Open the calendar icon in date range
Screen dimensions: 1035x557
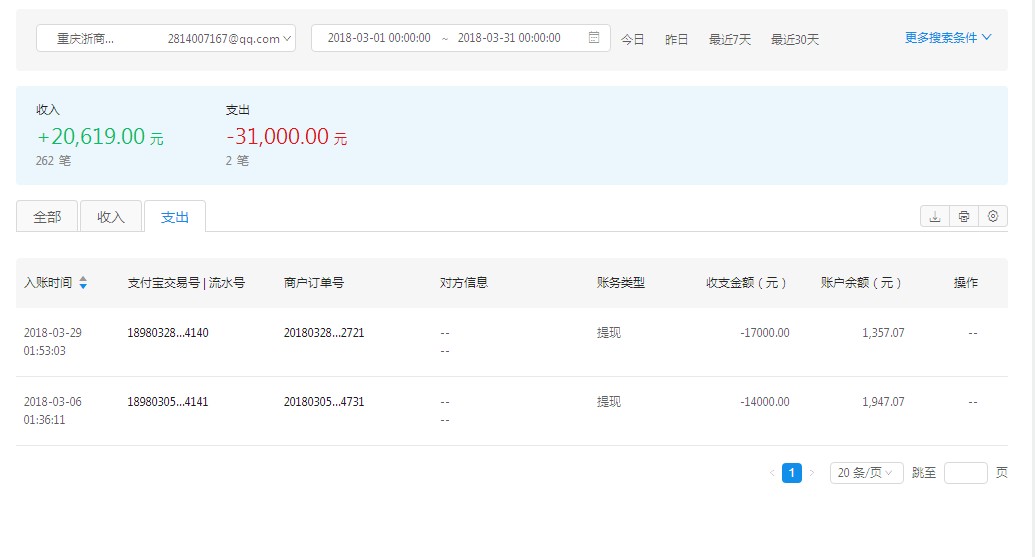[594, 38]
